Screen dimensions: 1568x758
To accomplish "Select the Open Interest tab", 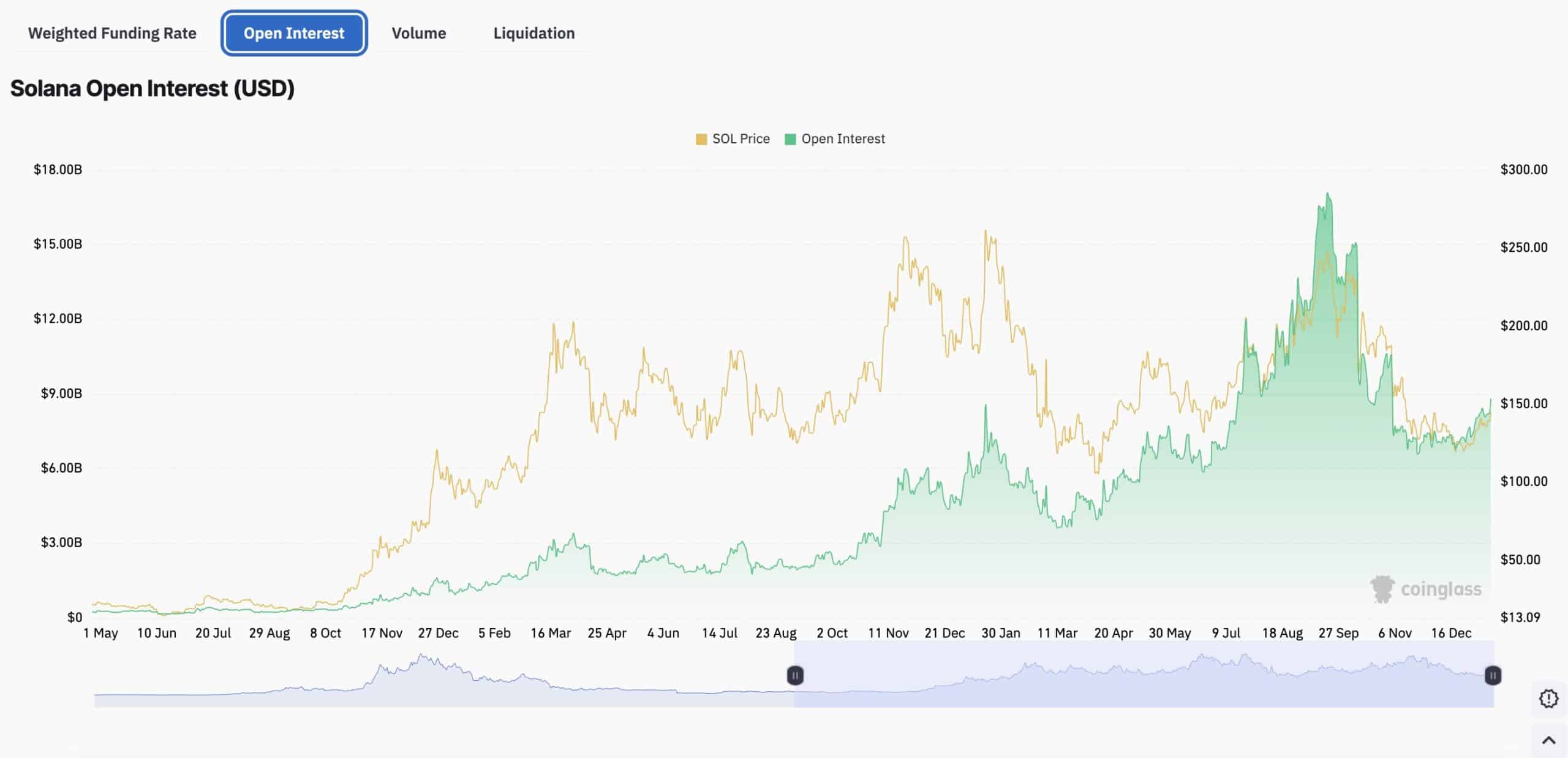I will click(x=294, y=33).
